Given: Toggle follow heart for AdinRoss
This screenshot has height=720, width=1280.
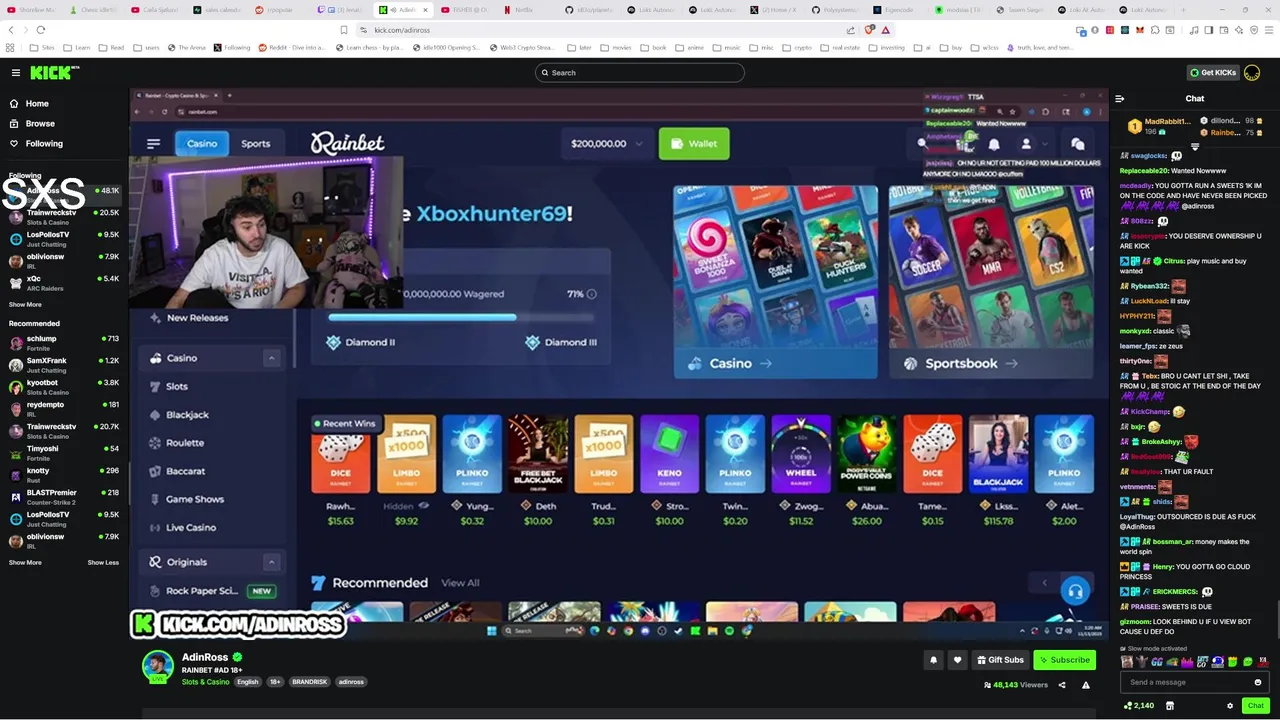Looking at the screenshot, I should tap(957, 660).
